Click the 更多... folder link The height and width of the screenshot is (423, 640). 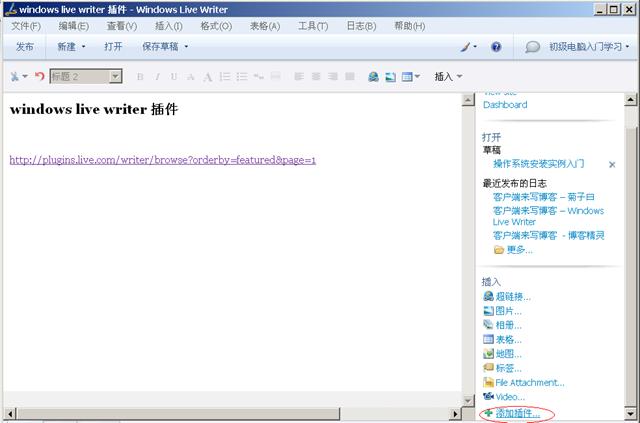tap(513, 249)
